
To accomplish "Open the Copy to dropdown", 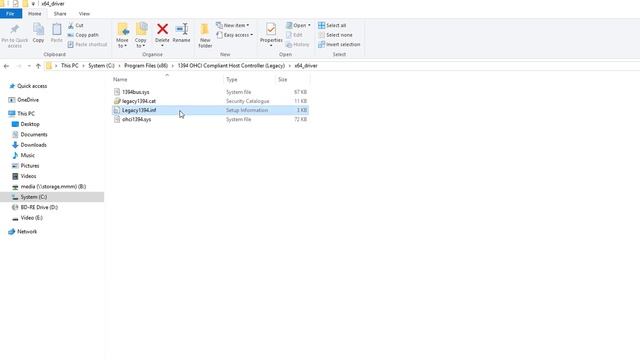I will tap(141, 36).
